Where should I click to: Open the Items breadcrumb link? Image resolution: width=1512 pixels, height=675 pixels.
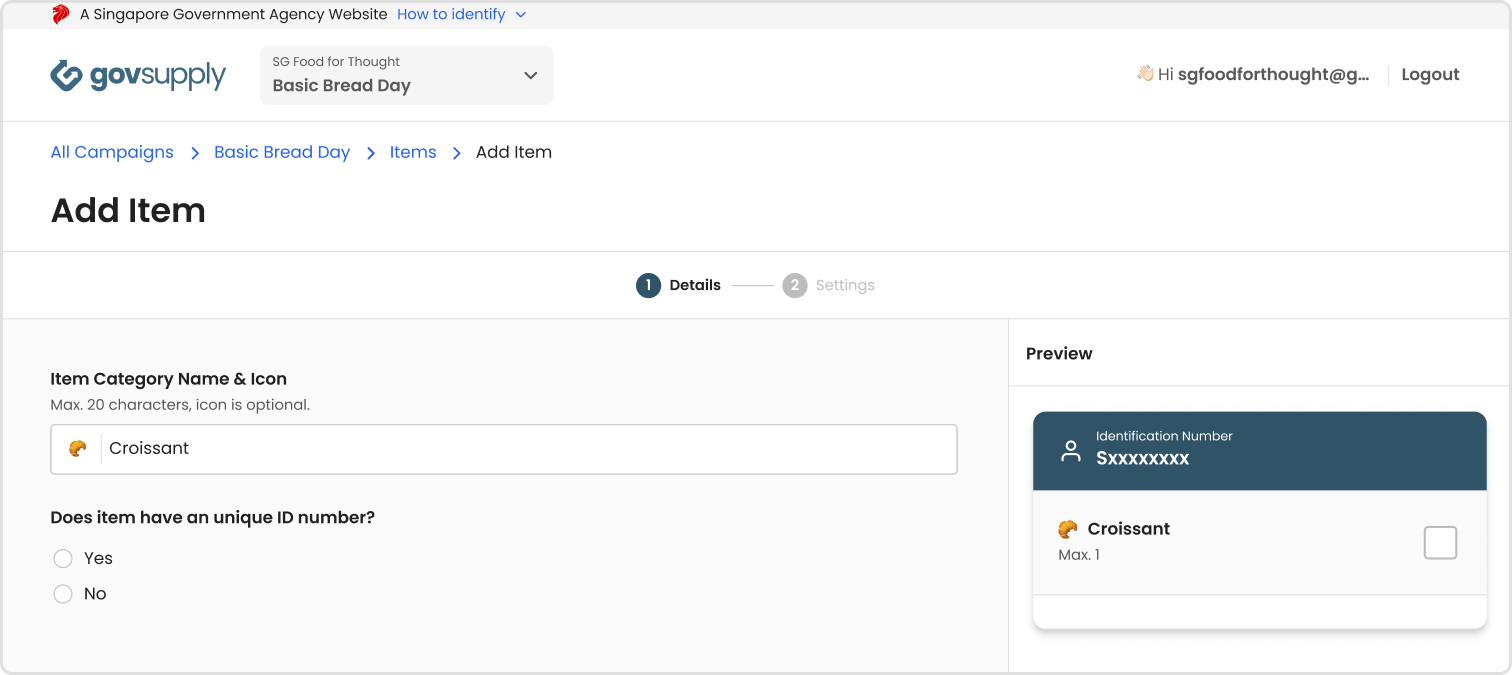413,152
